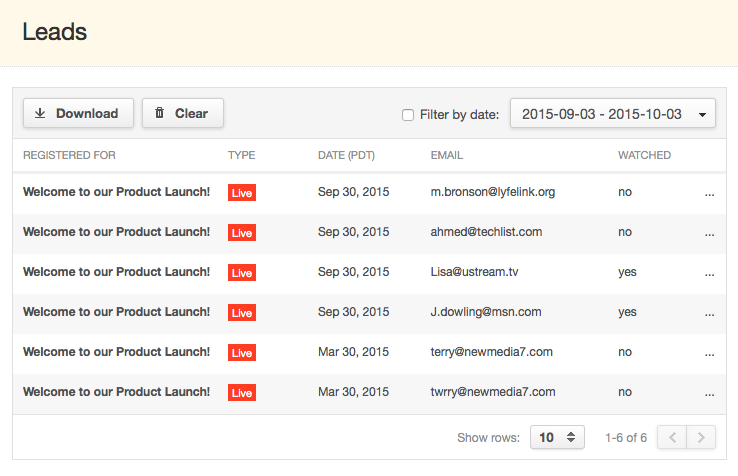Go to the previous page arrow
This screenshot has width=738, height=476.
click(672, 437)
